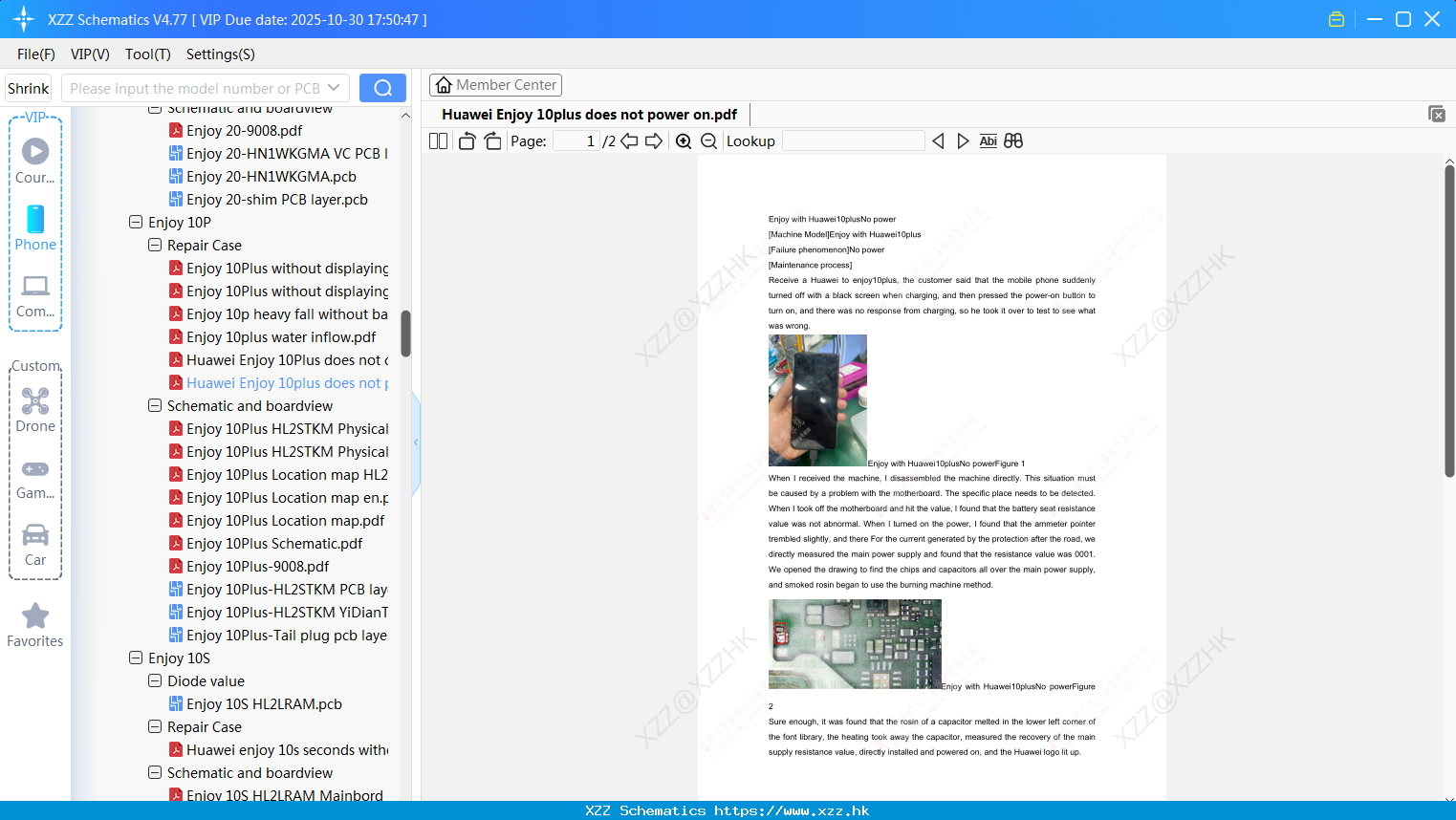The height and width of the screenshot is (820, 1456).
Task: Collapse the Diode value node
Action: tap(154, 680)
